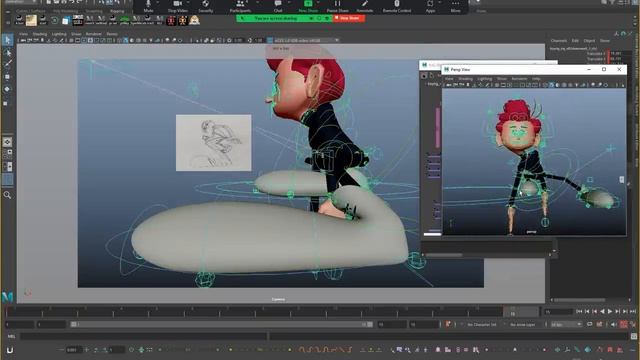Click Stop Video in Zoom toolbar
The image size is (640, 360).
pos(178,6)
